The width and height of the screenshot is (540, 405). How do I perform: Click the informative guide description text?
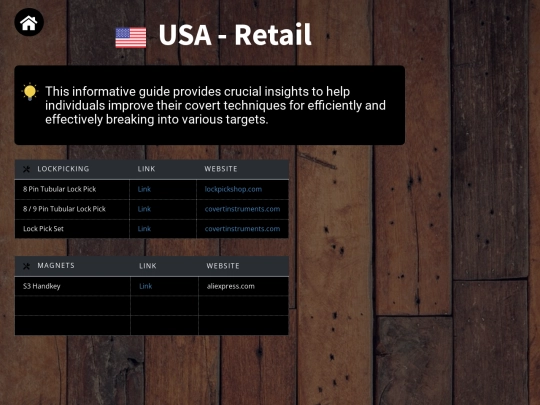(x=215, y=105)
